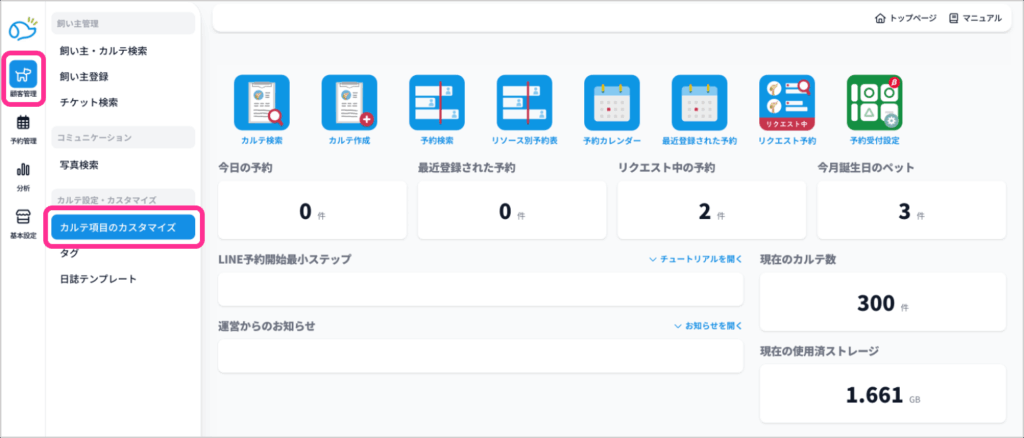
Task: Click the リクエスト中の予約 count card
Action: tap(712, 211)
